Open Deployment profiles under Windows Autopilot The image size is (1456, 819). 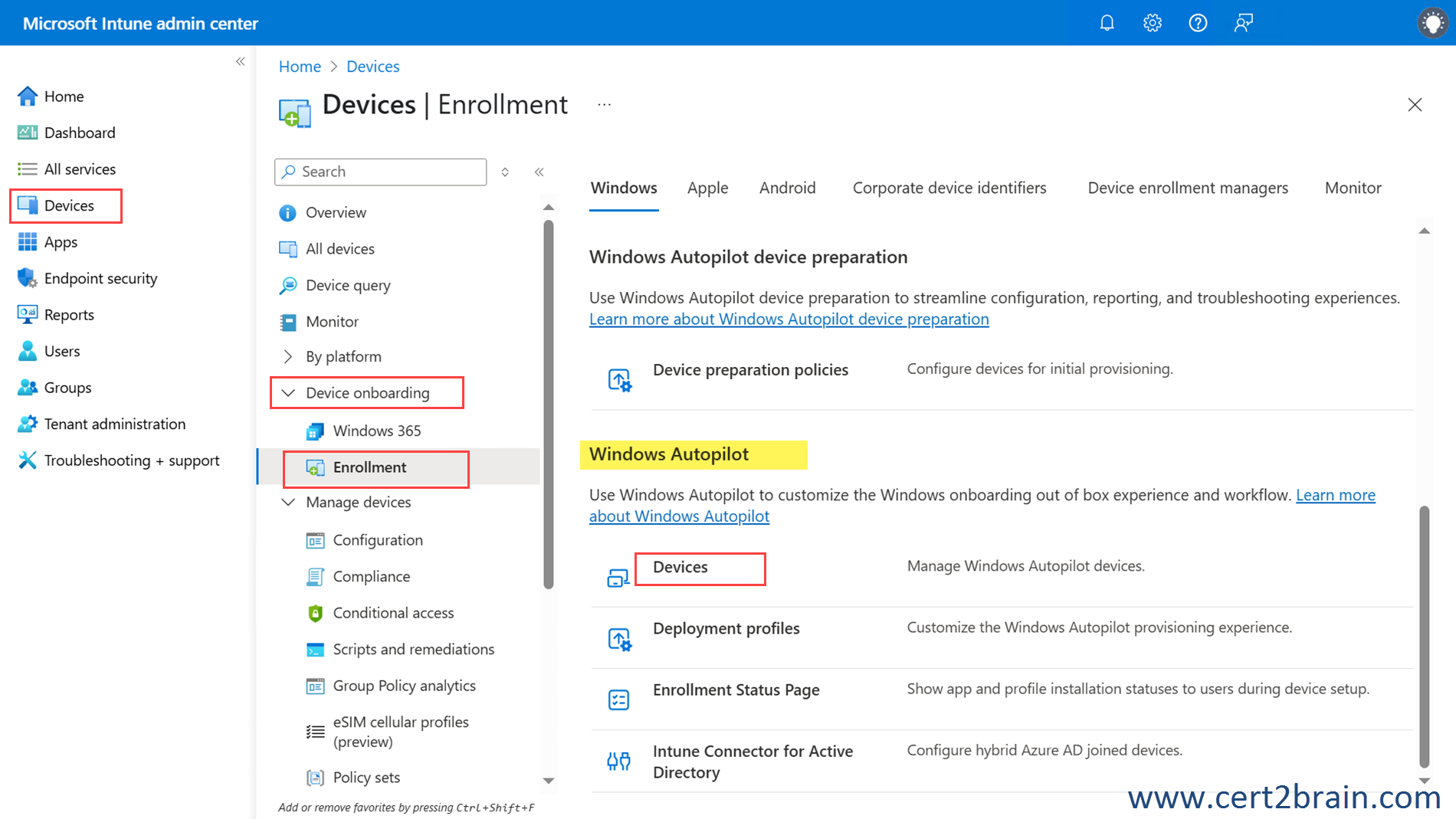point(726,628)
